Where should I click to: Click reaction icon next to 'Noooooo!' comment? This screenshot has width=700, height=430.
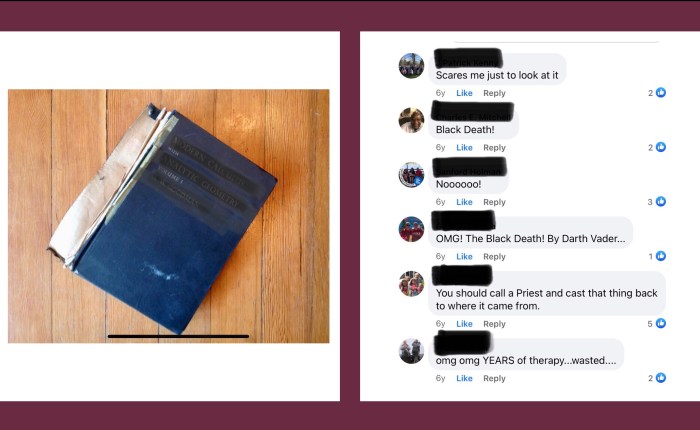pos(661,201)
